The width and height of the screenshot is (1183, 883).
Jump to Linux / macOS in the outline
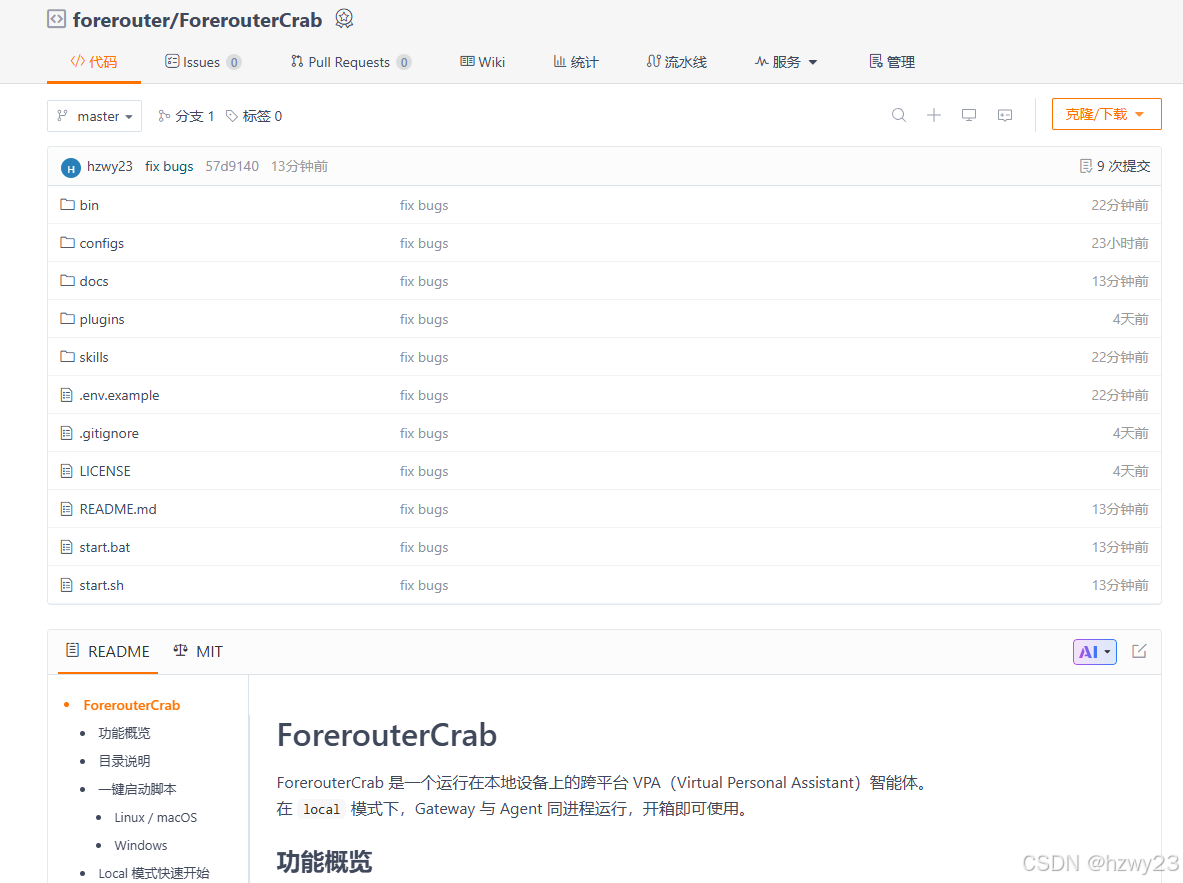(x=155, y=817)
